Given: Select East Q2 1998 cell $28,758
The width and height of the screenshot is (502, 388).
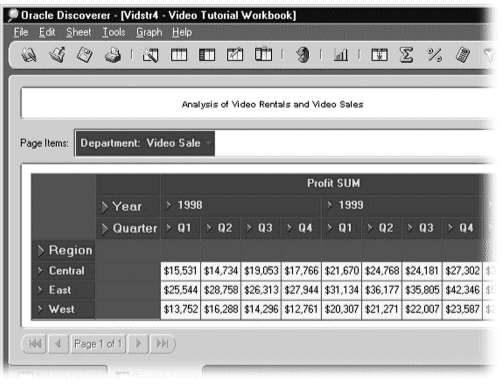Looking at the screenshot, I should (221, 290).
